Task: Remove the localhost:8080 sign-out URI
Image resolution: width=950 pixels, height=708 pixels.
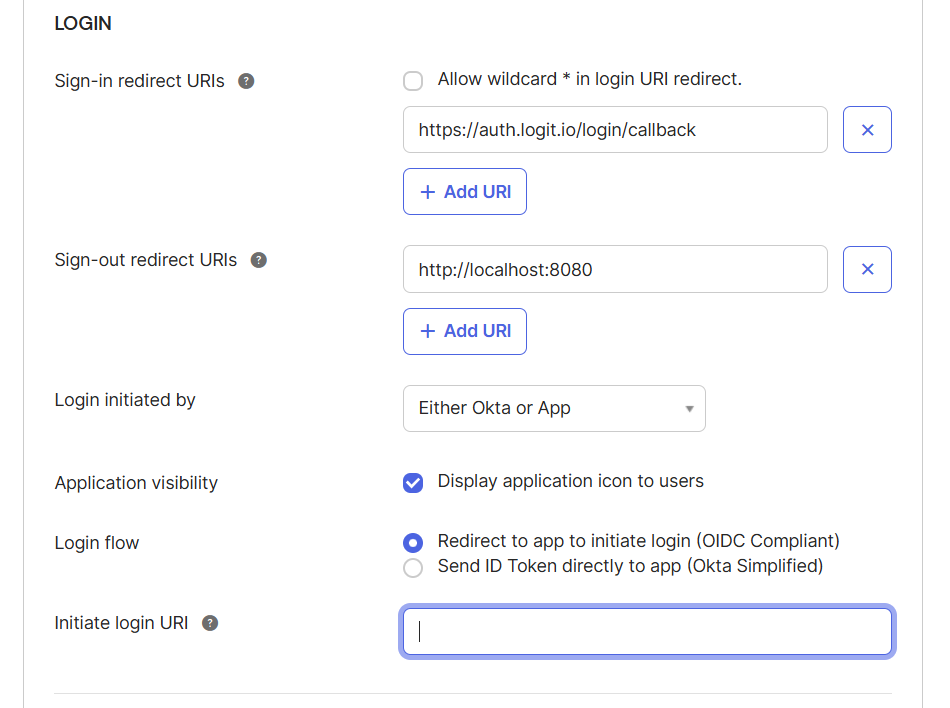Action: point(866,269)
